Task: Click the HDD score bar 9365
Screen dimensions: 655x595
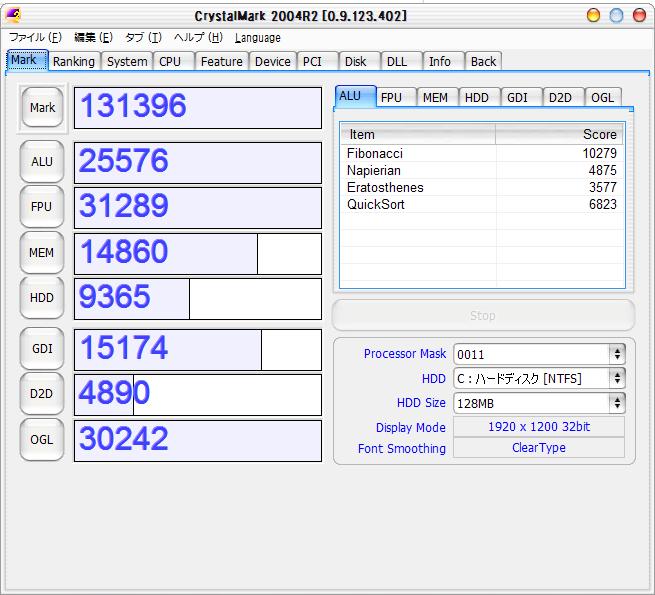Action: pyautogui.click(x=198, y=299)
